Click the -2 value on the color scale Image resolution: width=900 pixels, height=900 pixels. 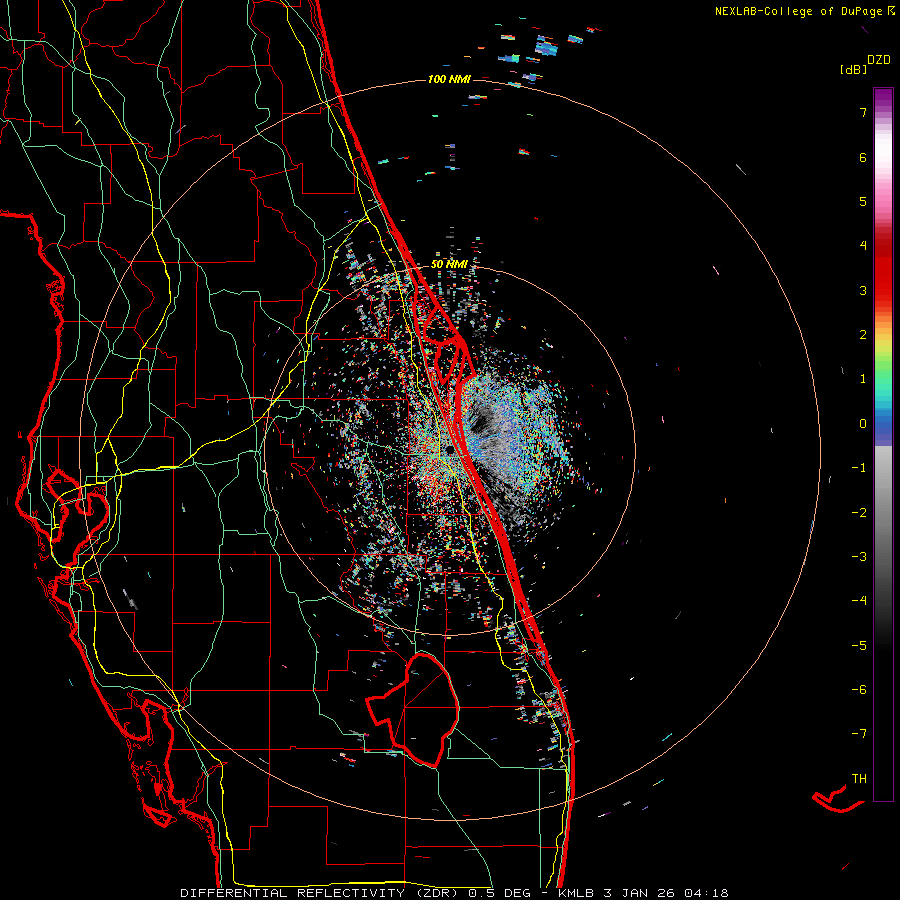(x=859, y=513)
